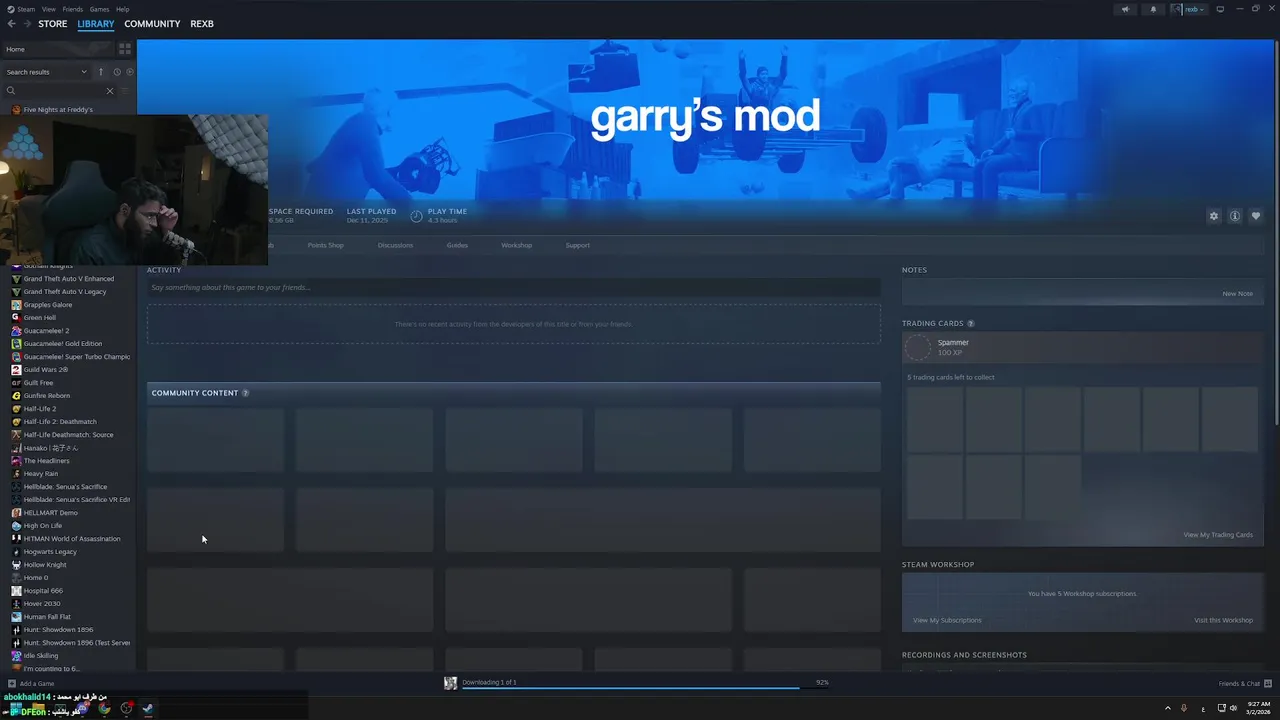The width and height of the screenshot is (1280, 720).
Task: Open the Points Shop link
Action: [x=325, y=245]
